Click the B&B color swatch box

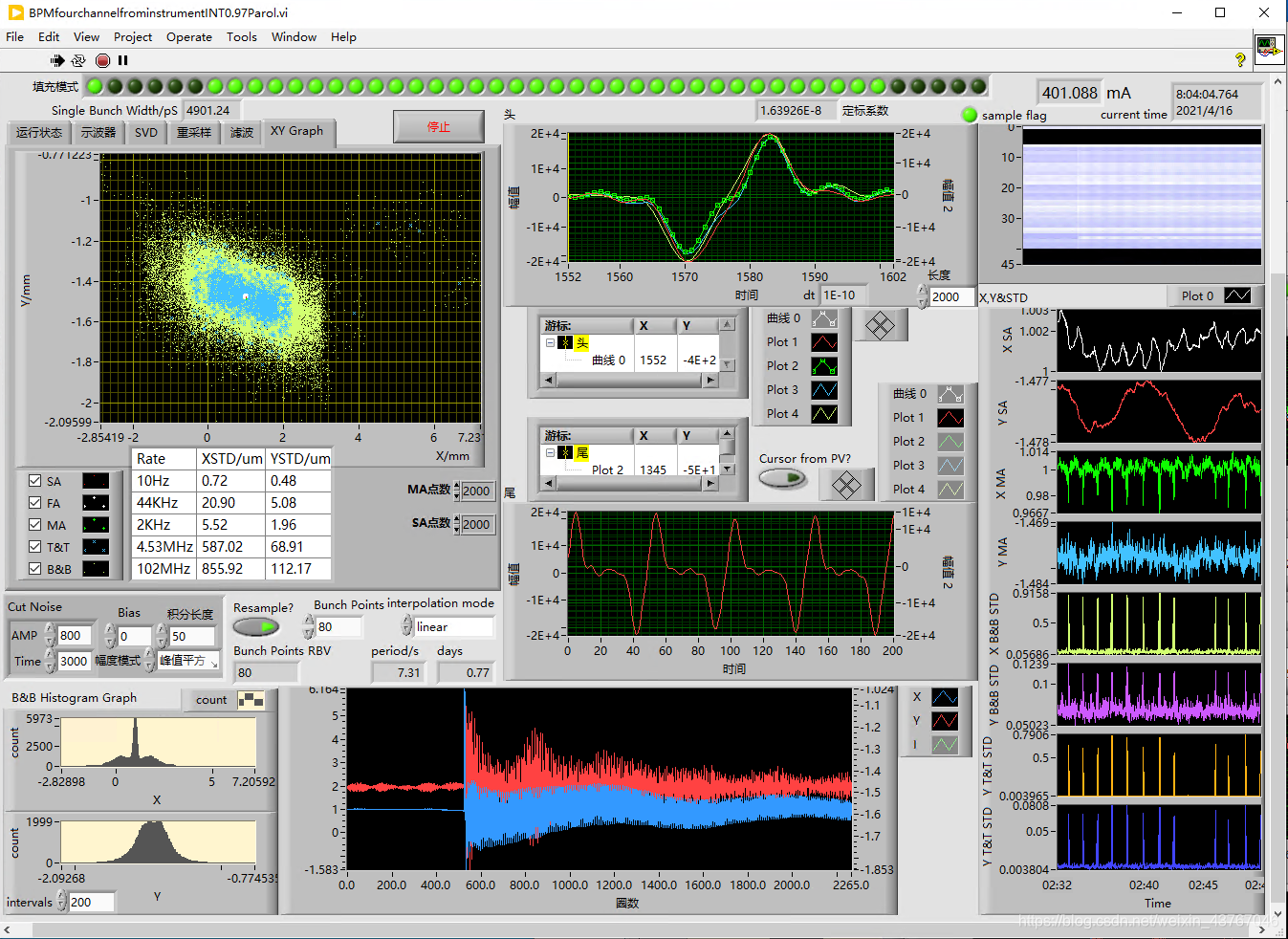coord(96,569)
